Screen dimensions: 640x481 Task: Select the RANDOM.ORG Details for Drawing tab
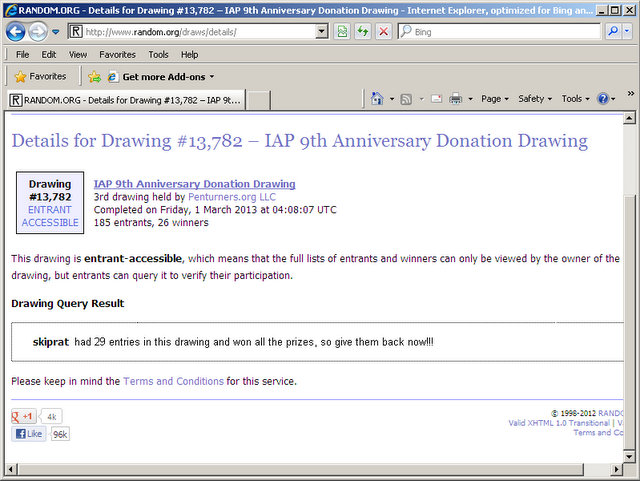pyautogui.click(x=125, y=100)
